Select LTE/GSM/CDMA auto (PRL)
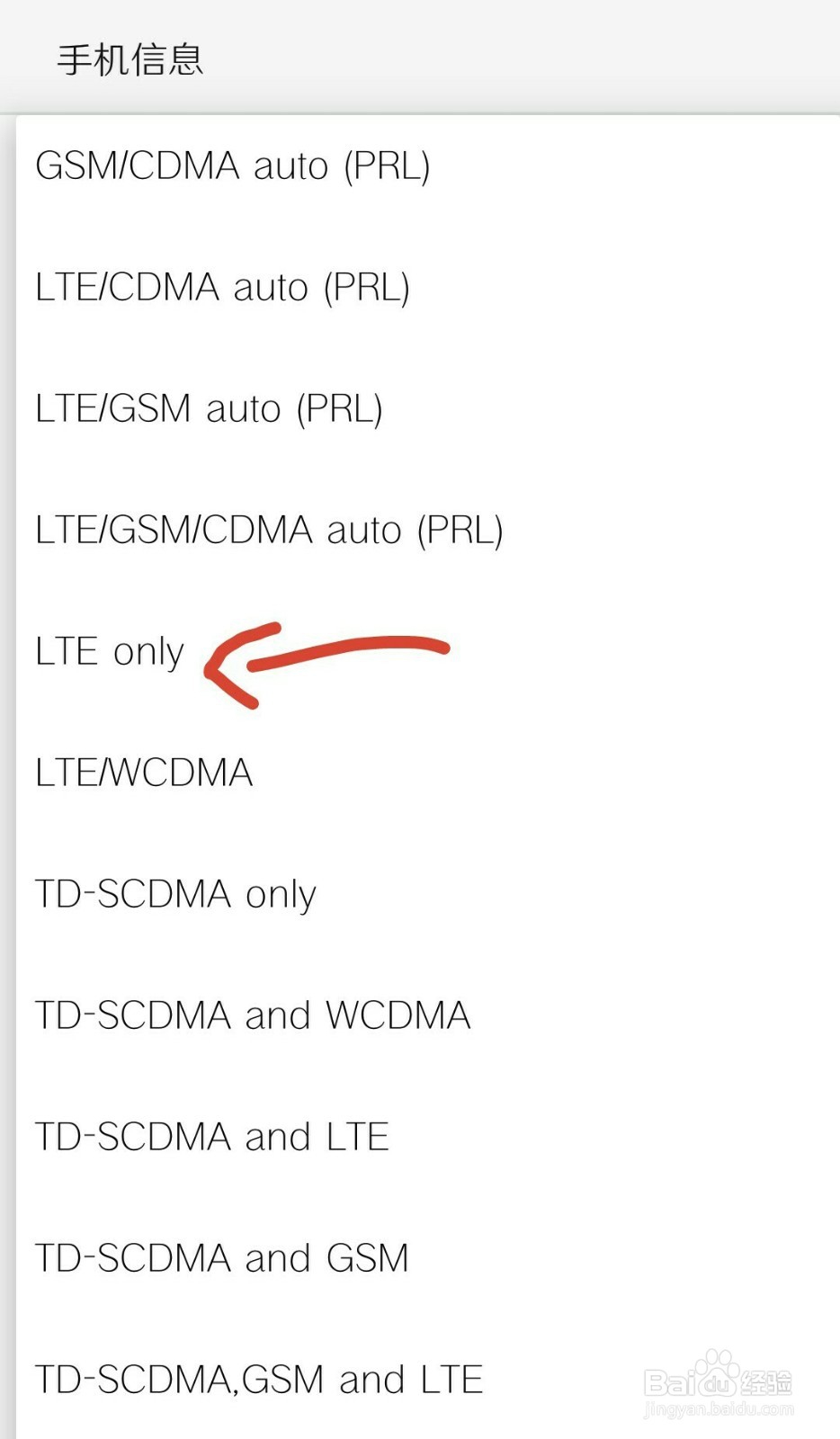Viewport: 840px width, 1439px height. [x=268, y=531]
